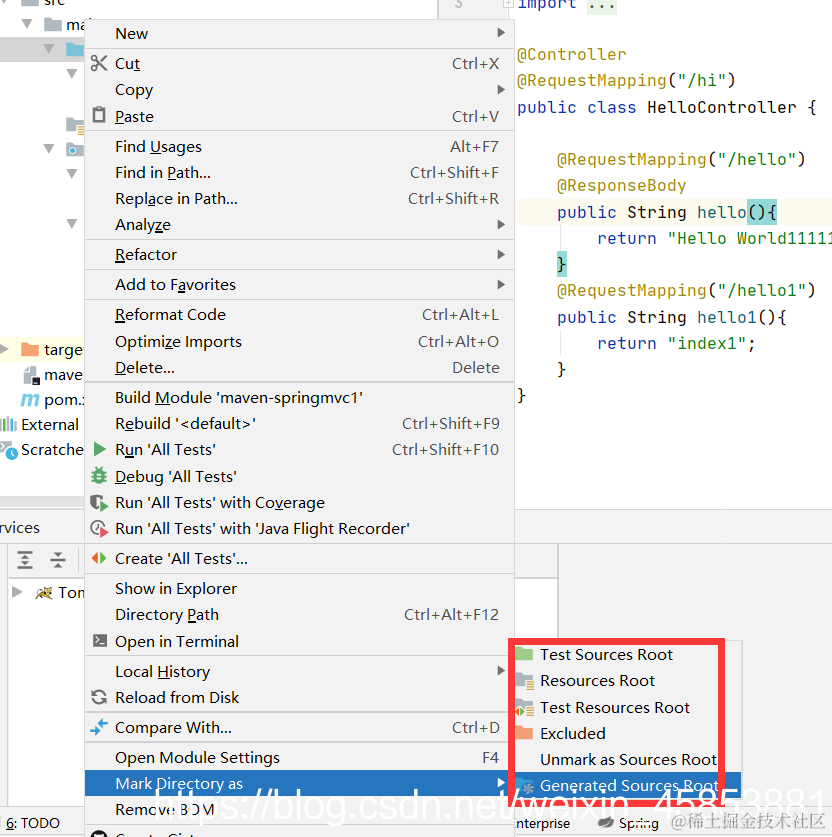Click the Reload from Disk refresh icon
Screen dimensions: 832x837
click(x=99, y=697)
